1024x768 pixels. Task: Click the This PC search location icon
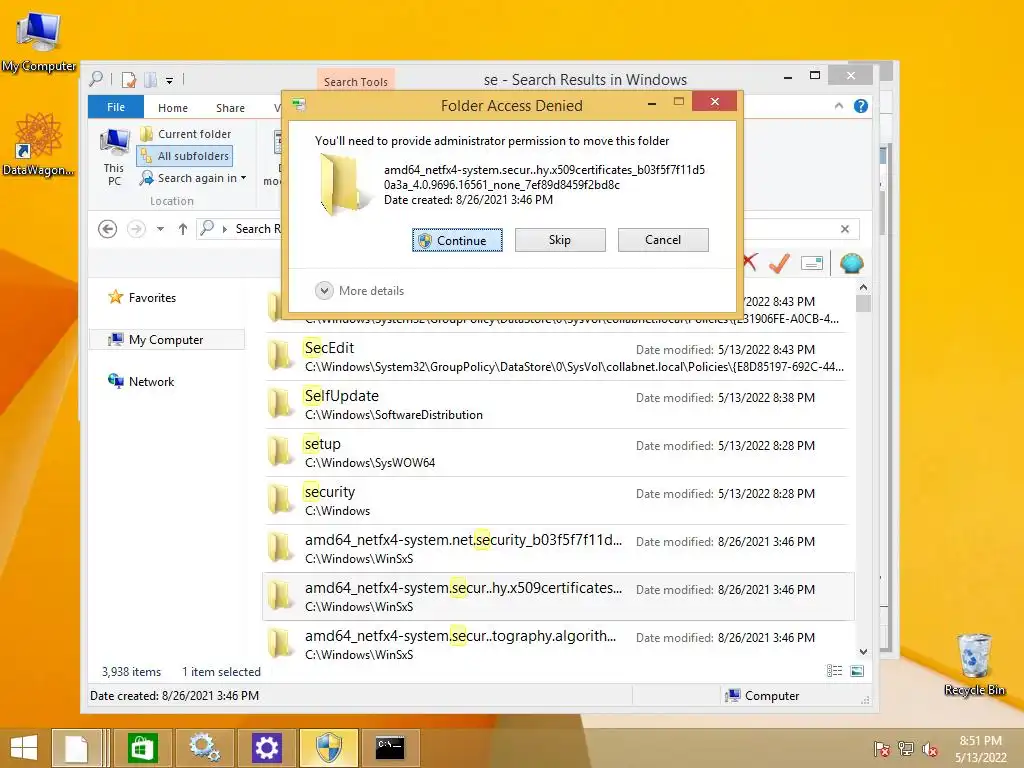click(x=114, y=157)
